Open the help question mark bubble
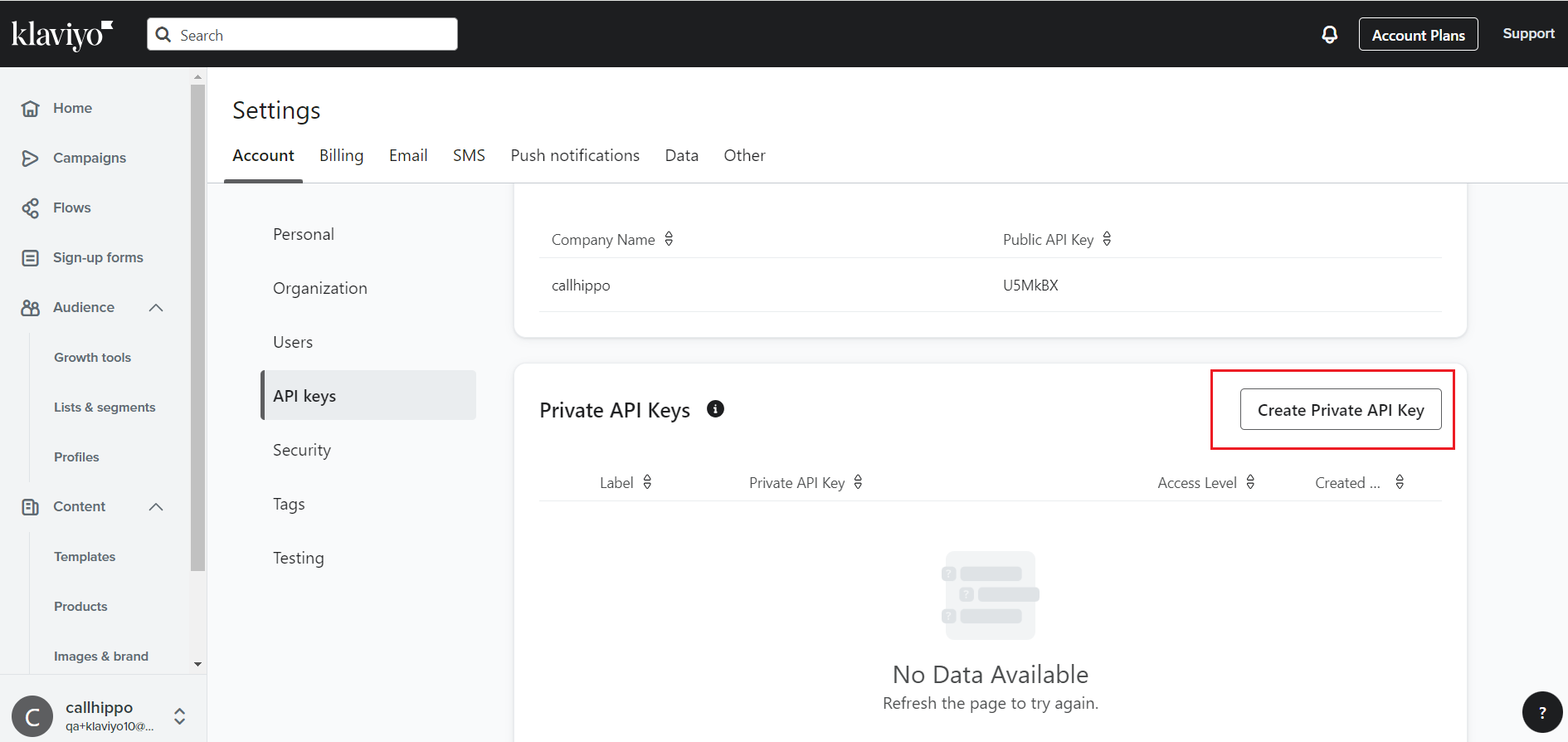Viewport: 1568px width, 742px height. click(1542, 712)
